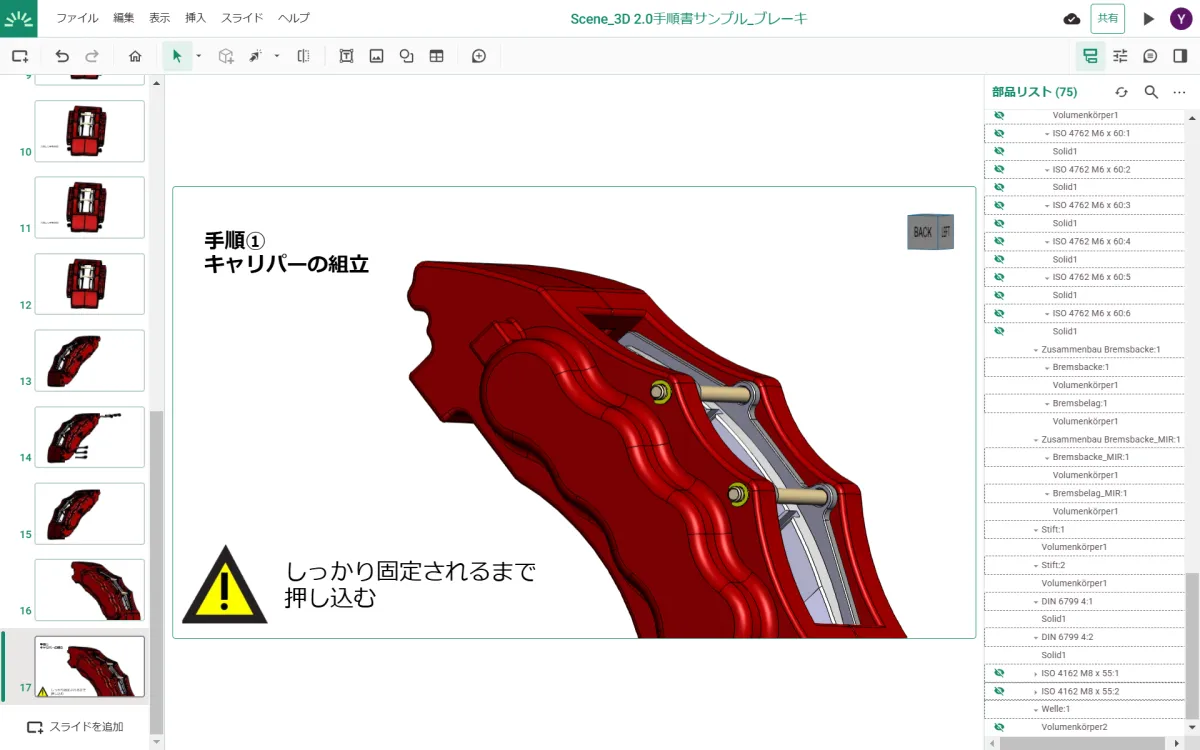Click スライドを追加 to add a slide
Screen dimensions: 1200x750
(x=76, y=727)
